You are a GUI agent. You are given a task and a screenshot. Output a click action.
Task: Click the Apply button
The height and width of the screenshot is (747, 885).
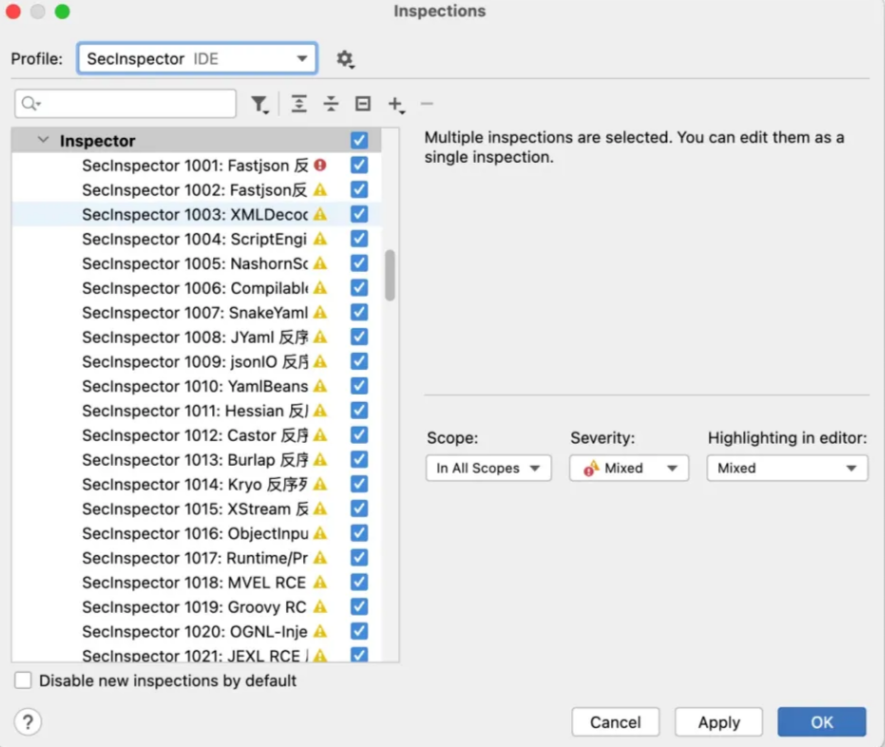[x=718, y=722]
